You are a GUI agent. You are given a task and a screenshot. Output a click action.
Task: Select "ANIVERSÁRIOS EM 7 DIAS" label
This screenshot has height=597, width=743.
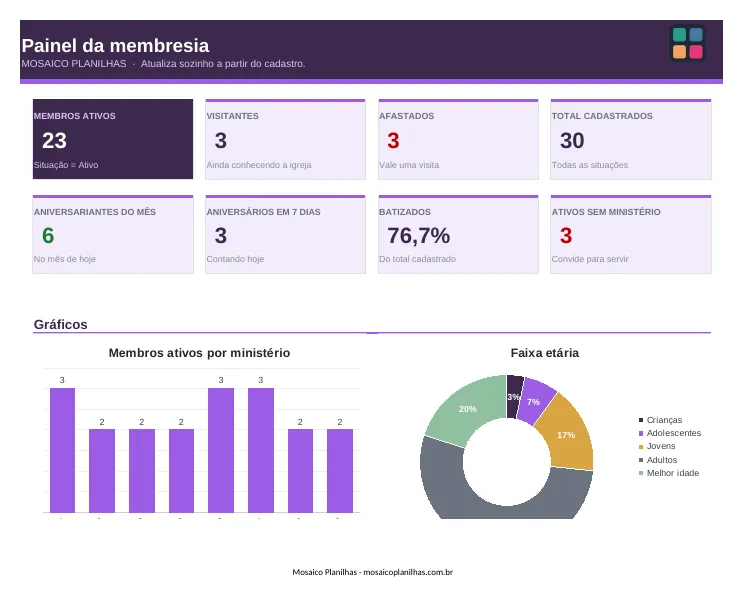point(263,212)
